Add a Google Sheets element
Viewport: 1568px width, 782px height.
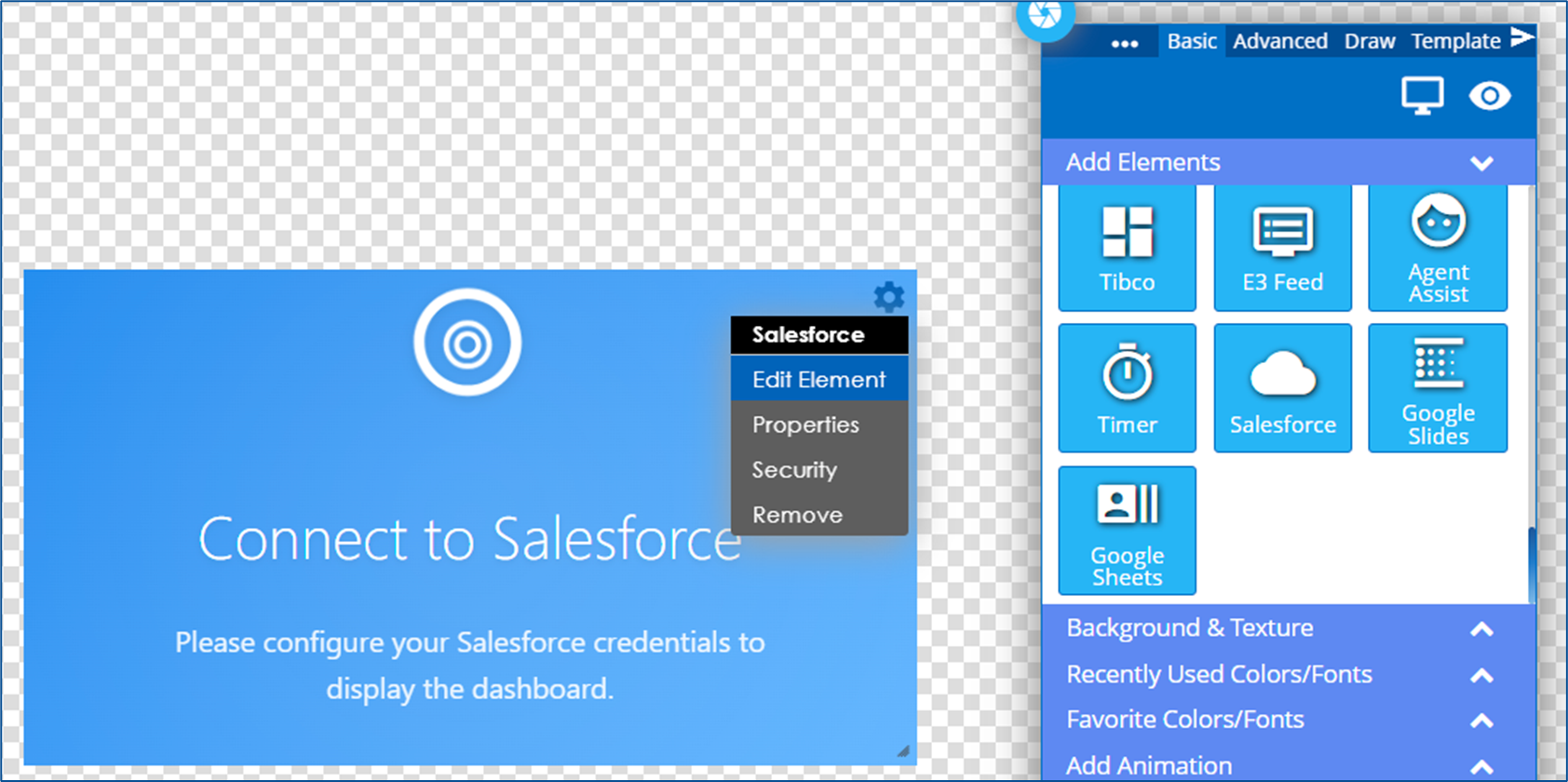pos(1127,531)
